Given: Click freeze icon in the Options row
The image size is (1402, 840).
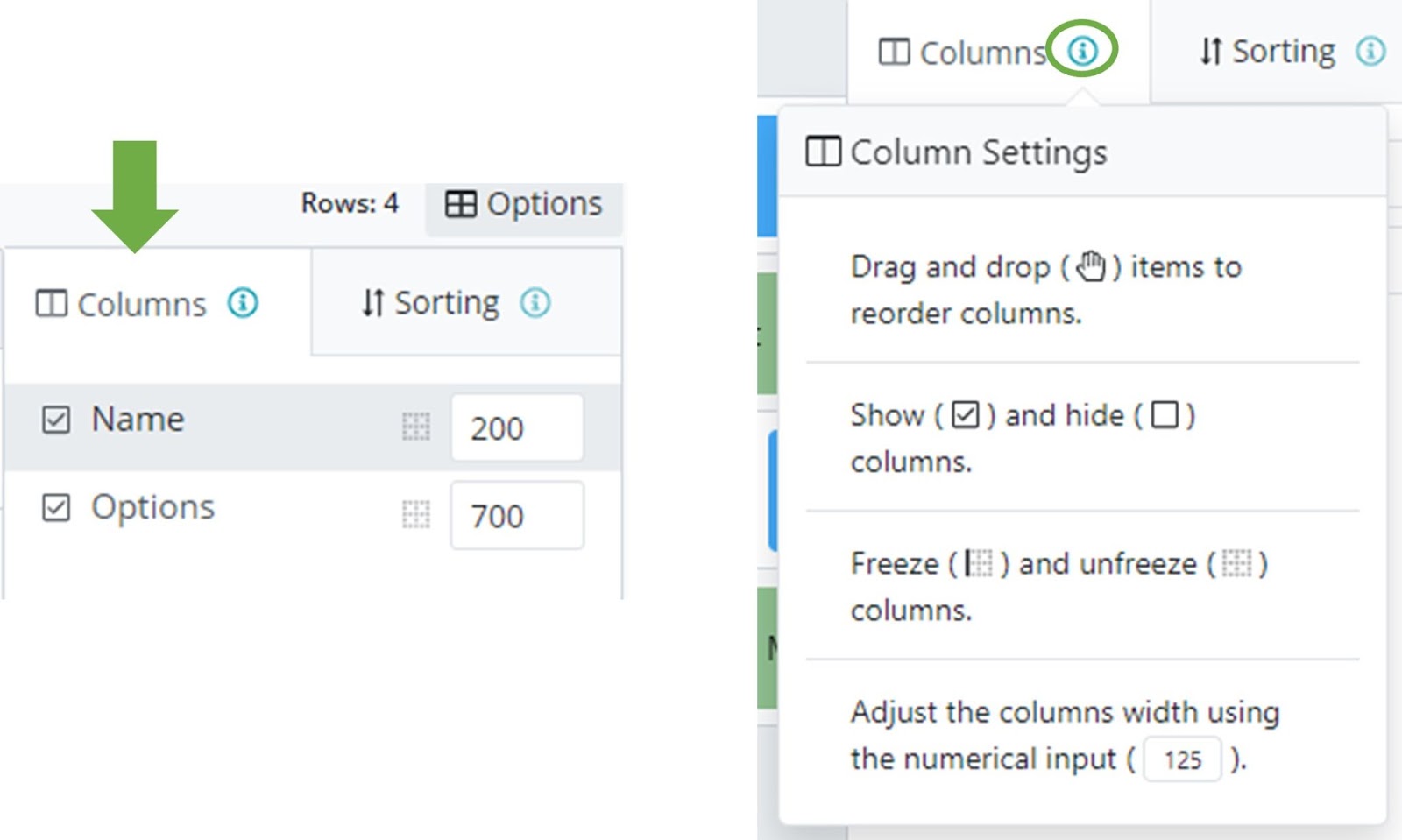Looking at the screenshot, I should 415,515.
